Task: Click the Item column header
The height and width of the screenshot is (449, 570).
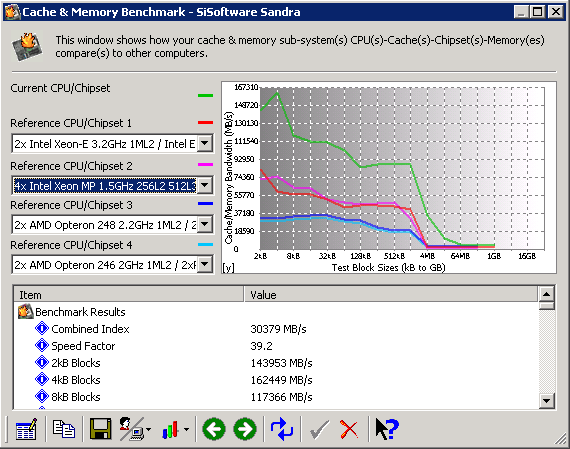Action: pyautogui.click(x=129, y=294)
